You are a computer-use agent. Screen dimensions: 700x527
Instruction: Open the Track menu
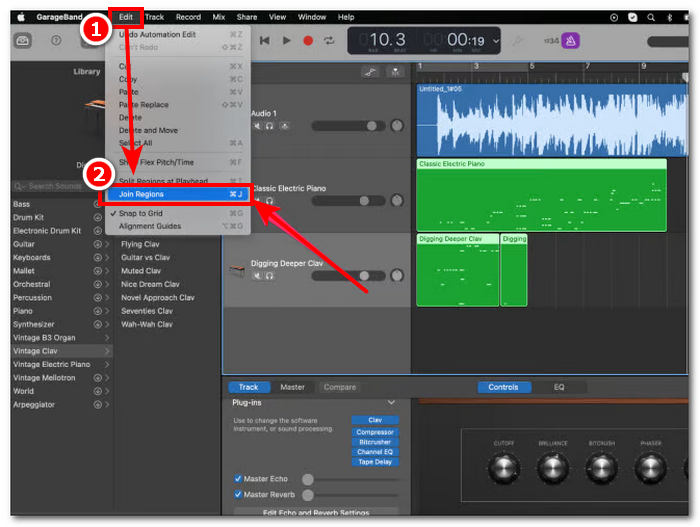click(154, 17)
